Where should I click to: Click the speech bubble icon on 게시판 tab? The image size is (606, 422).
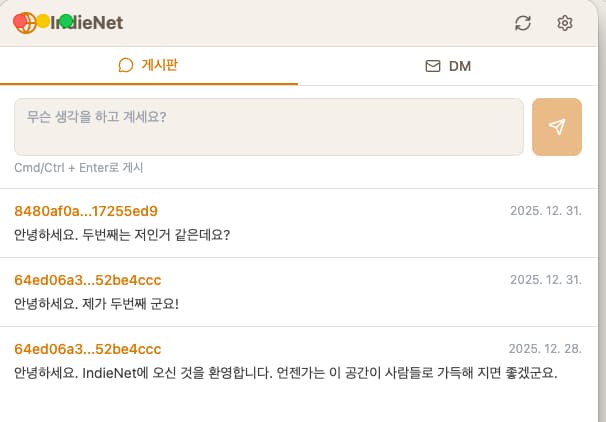[126, 66]
